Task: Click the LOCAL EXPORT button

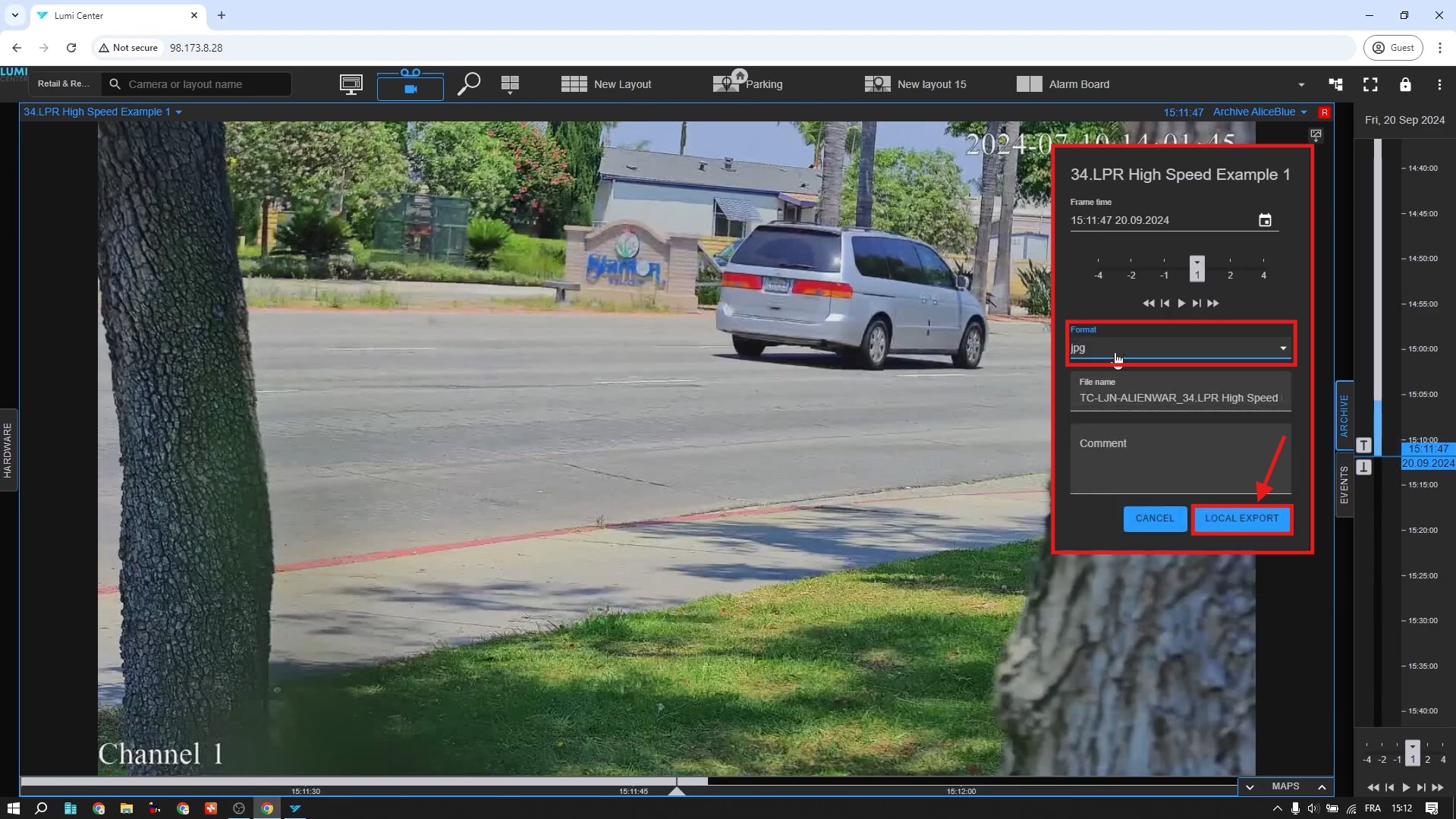Action: click(x=1241, y=518)
